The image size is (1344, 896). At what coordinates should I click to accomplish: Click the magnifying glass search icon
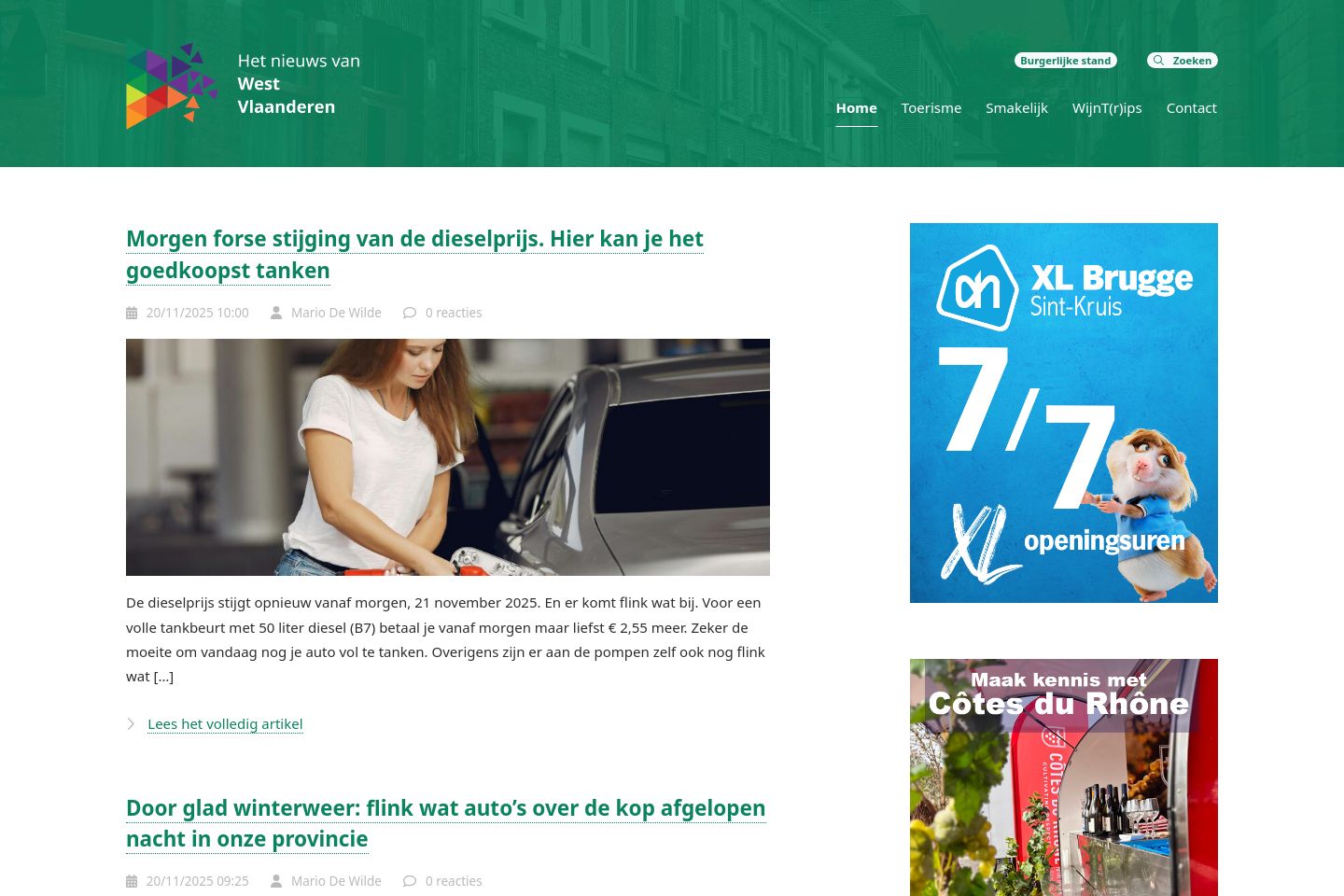point(1158,61)
